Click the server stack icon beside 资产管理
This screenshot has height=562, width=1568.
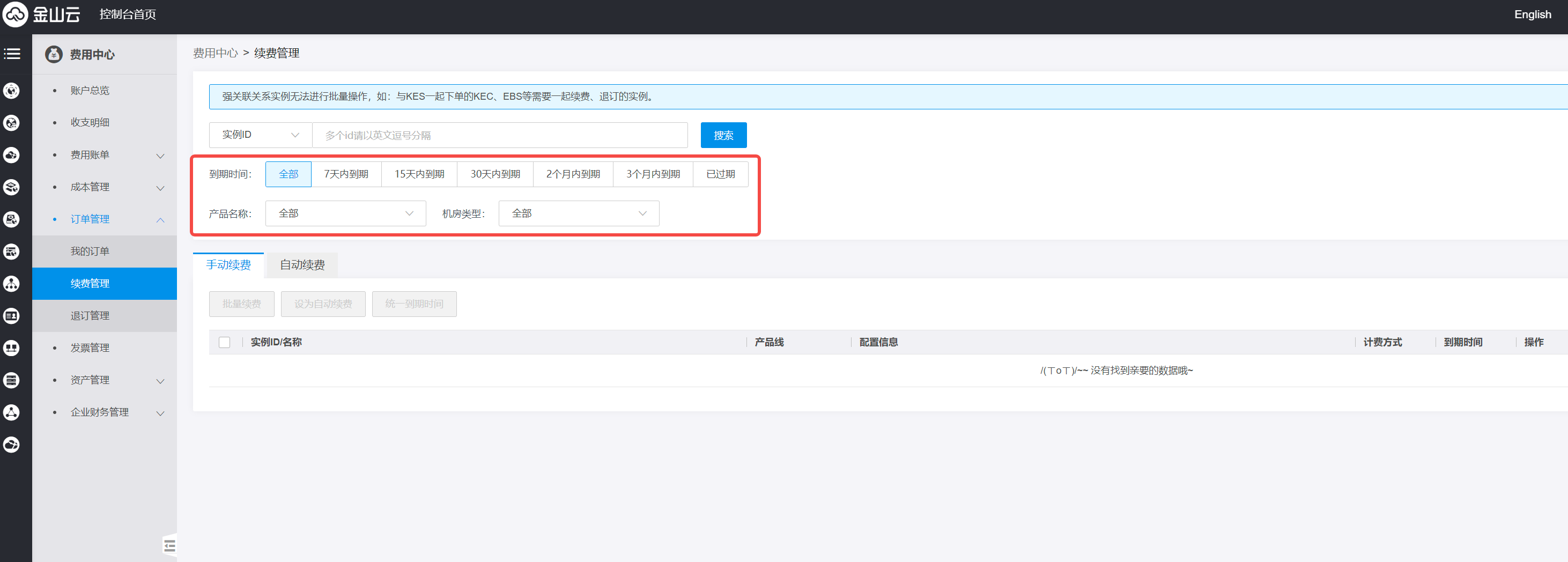[12, 381]
